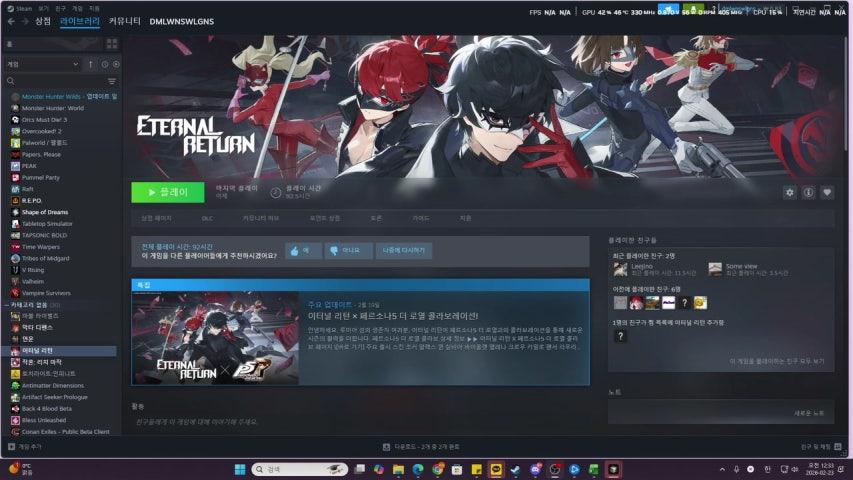The image size is (853, 480).
Task: Open the 상점 (Store) tab
Action: pos(42,21)
